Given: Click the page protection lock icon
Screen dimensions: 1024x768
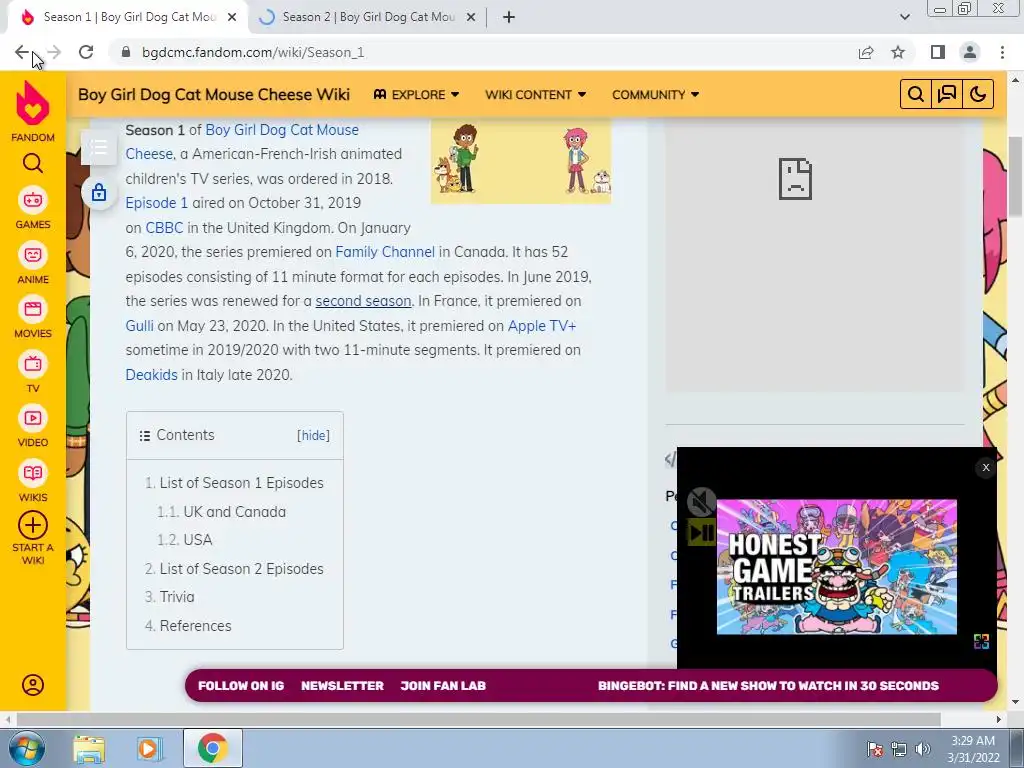Looking at the screenshot, I should [99, 192].
